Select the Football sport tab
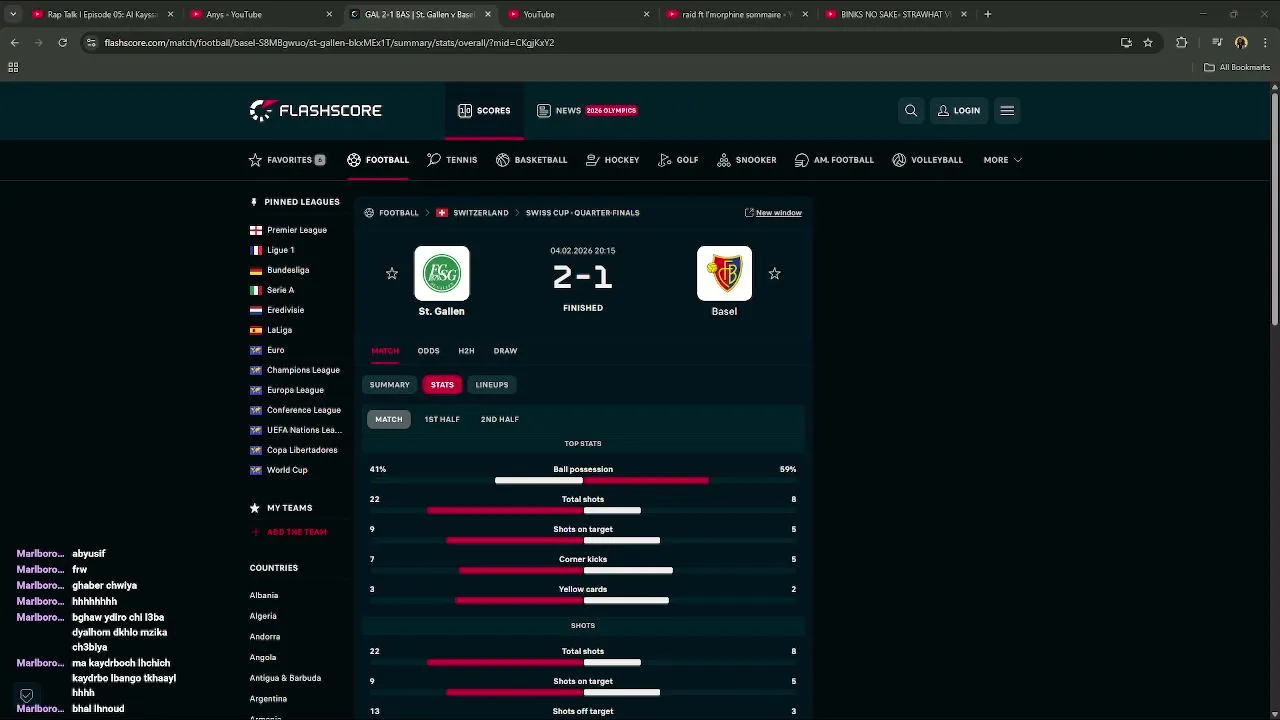This screenshot has height=720, width=1280. click(378, 160)
